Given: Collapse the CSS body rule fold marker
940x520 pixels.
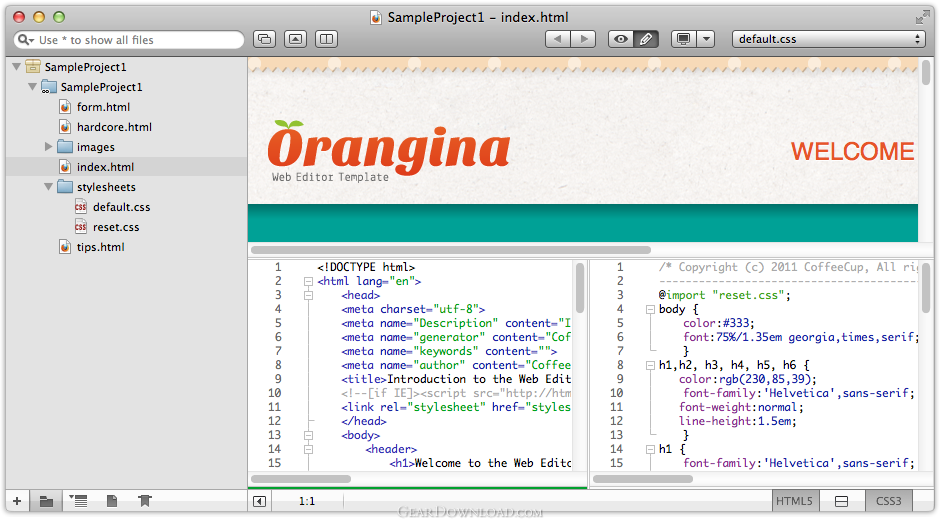Looking at the screenshot, I should (x=650, y=309).
